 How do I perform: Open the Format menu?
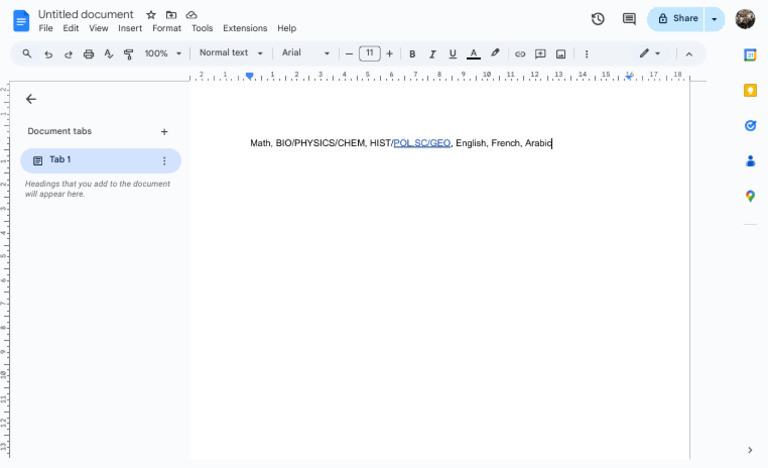coord(166,28)
